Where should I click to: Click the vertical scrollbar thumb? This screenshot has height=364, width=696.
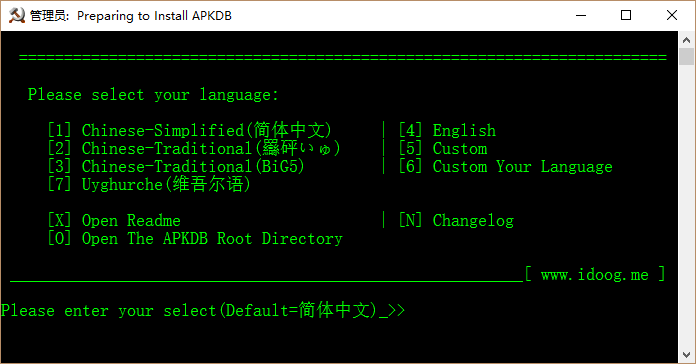click(686, 56)
